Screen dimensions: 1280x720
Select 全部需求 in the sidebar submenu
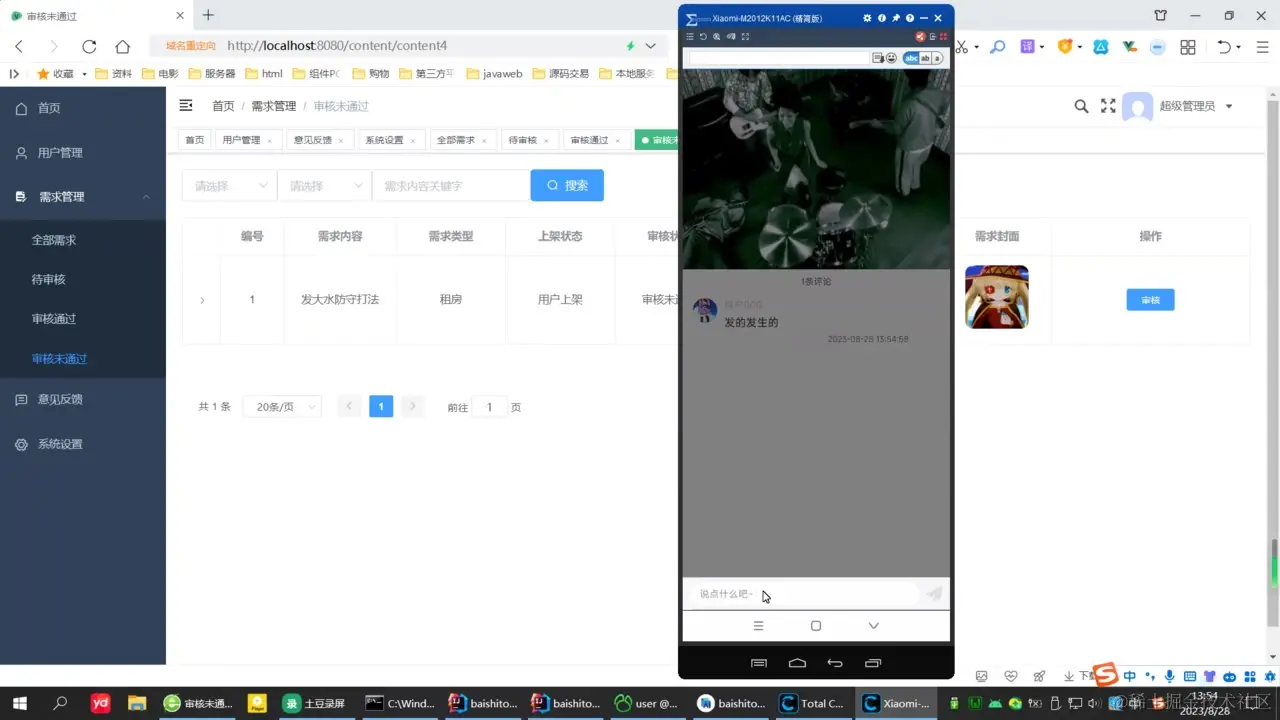(x=83, y=240)
